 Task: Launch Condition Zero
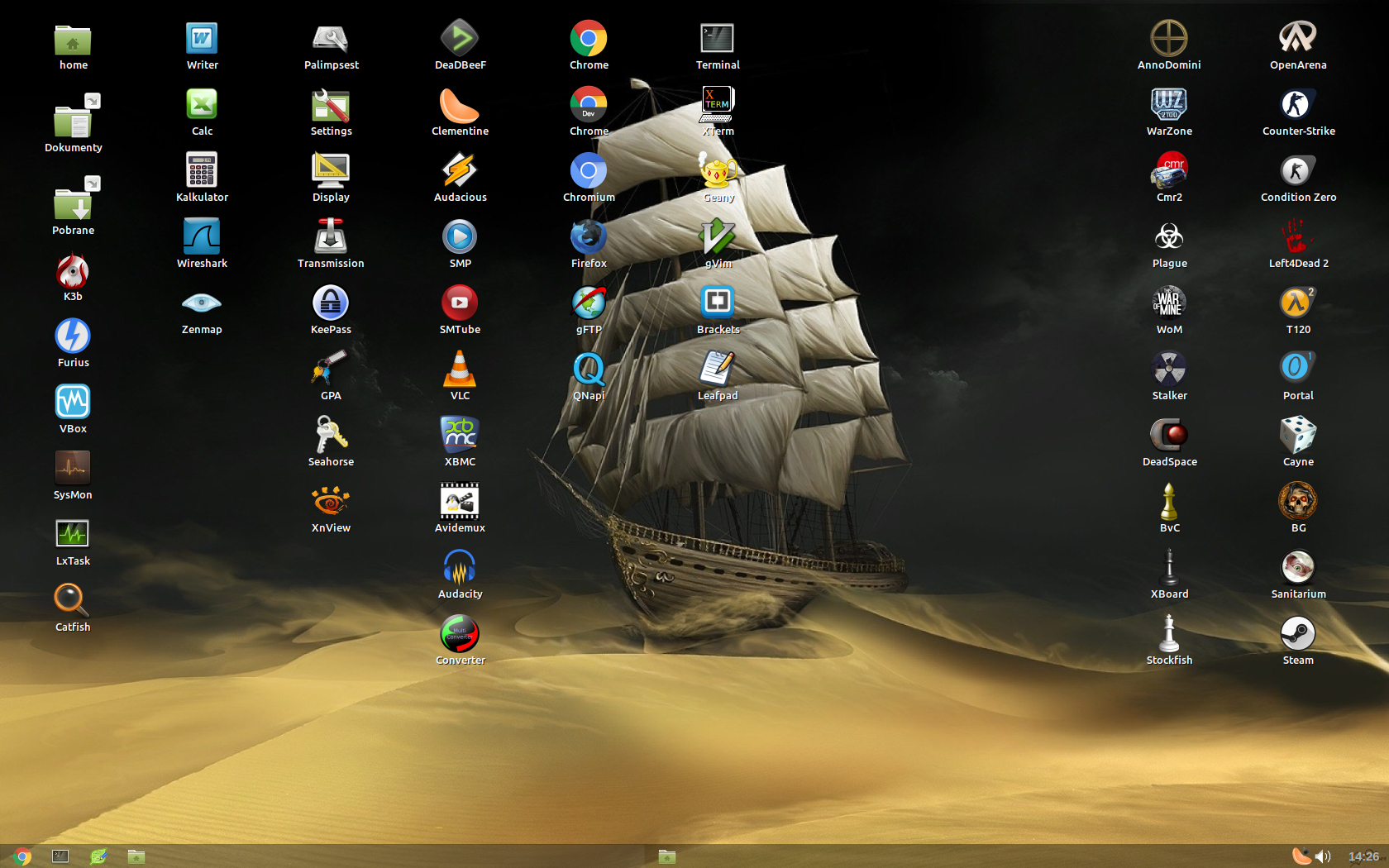[x=1298, y=171]
